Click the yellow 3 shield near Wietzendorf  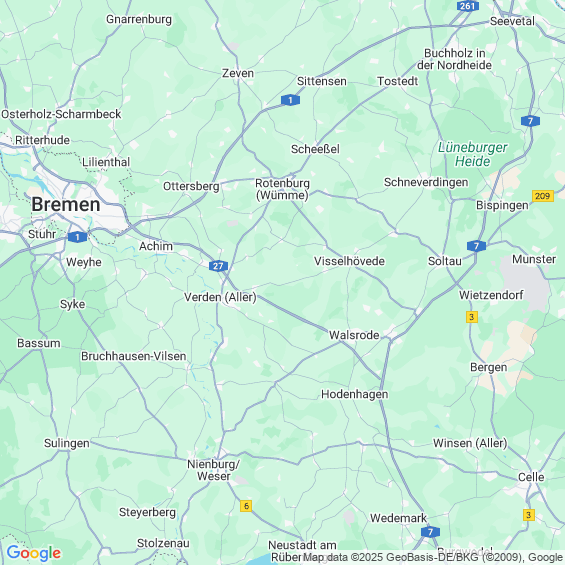pyautogui.click(x=472, y=317)
